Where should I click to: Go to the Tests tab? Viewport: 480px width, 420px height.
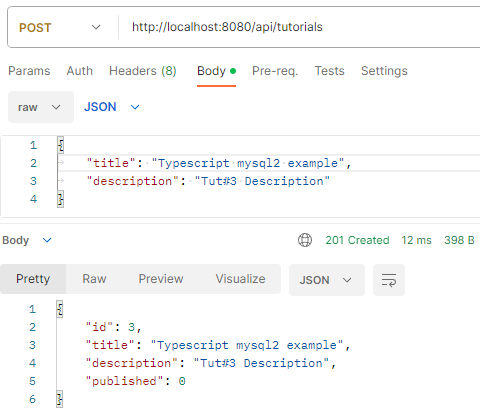pos(329,71)
